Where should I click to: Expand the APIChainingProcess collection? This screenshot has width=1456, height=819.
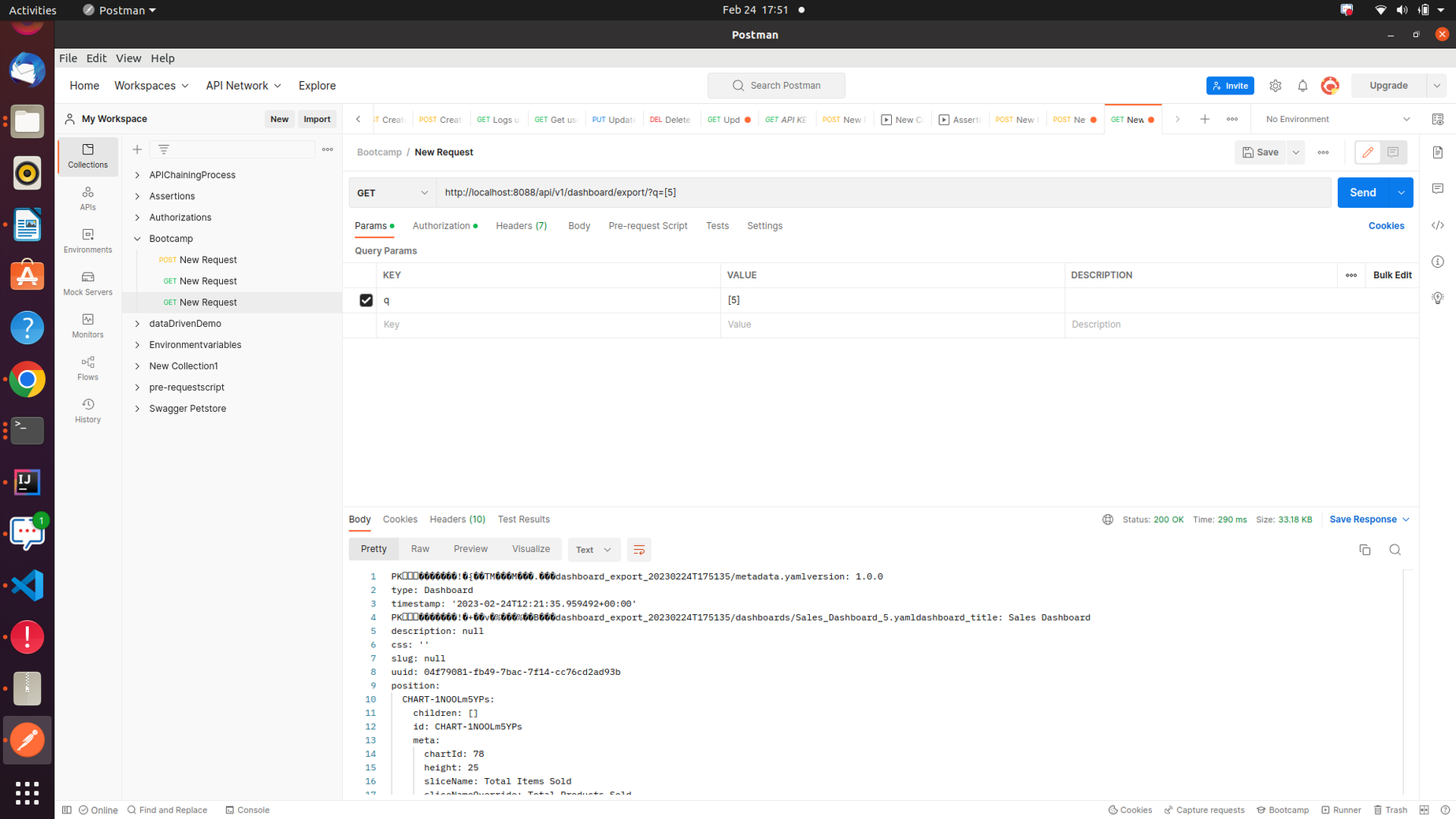[137, 175]
